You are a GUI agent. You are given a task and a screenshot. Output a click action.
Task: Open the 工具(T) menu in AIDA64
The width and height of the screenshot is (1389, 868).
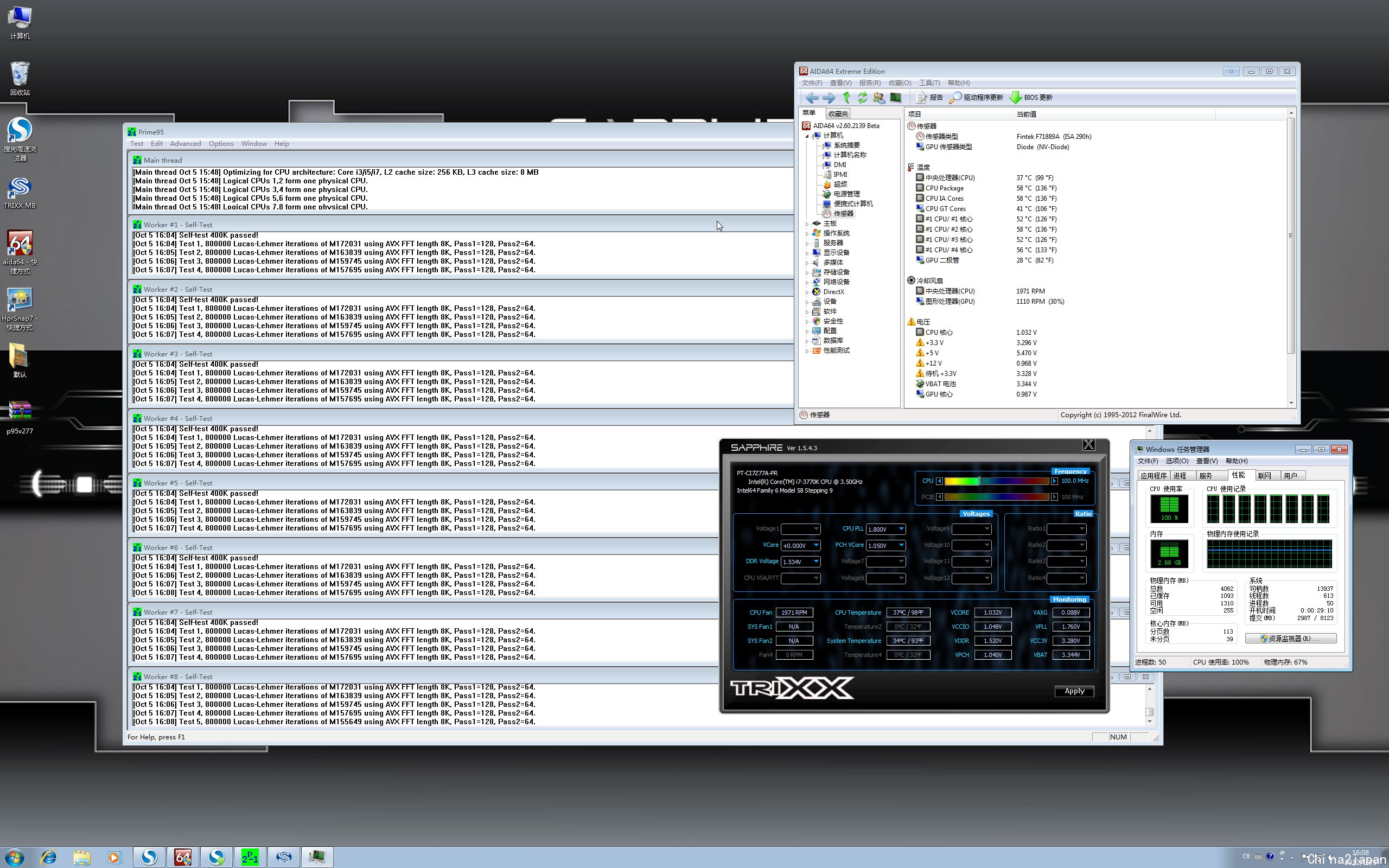click(x=929, y=83)
